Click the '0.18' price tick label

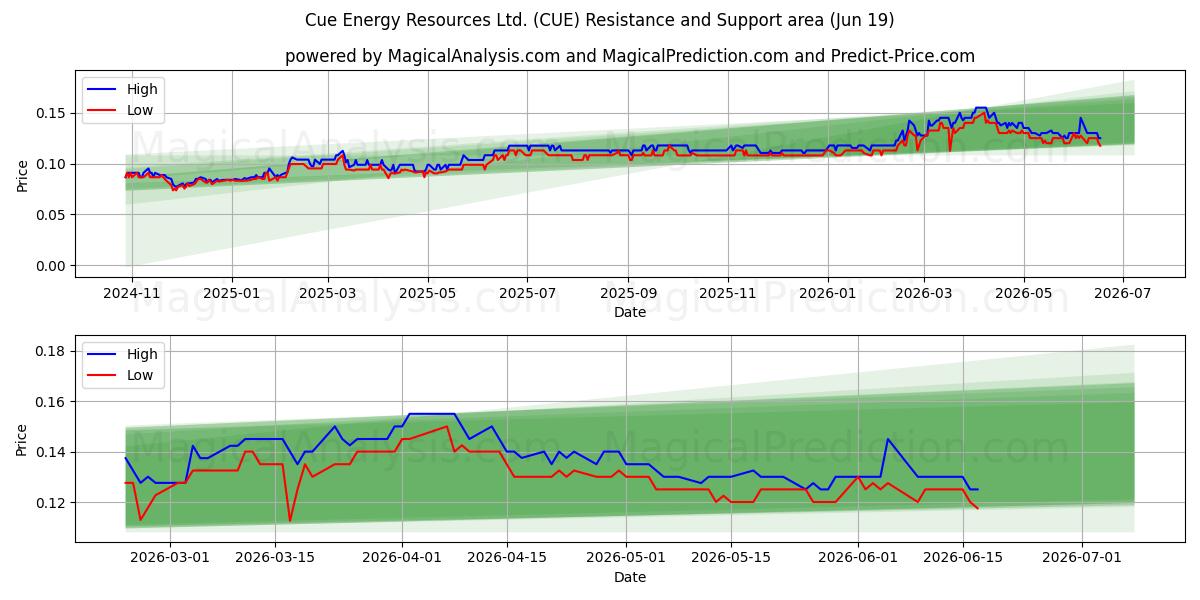tap(53, 351)
